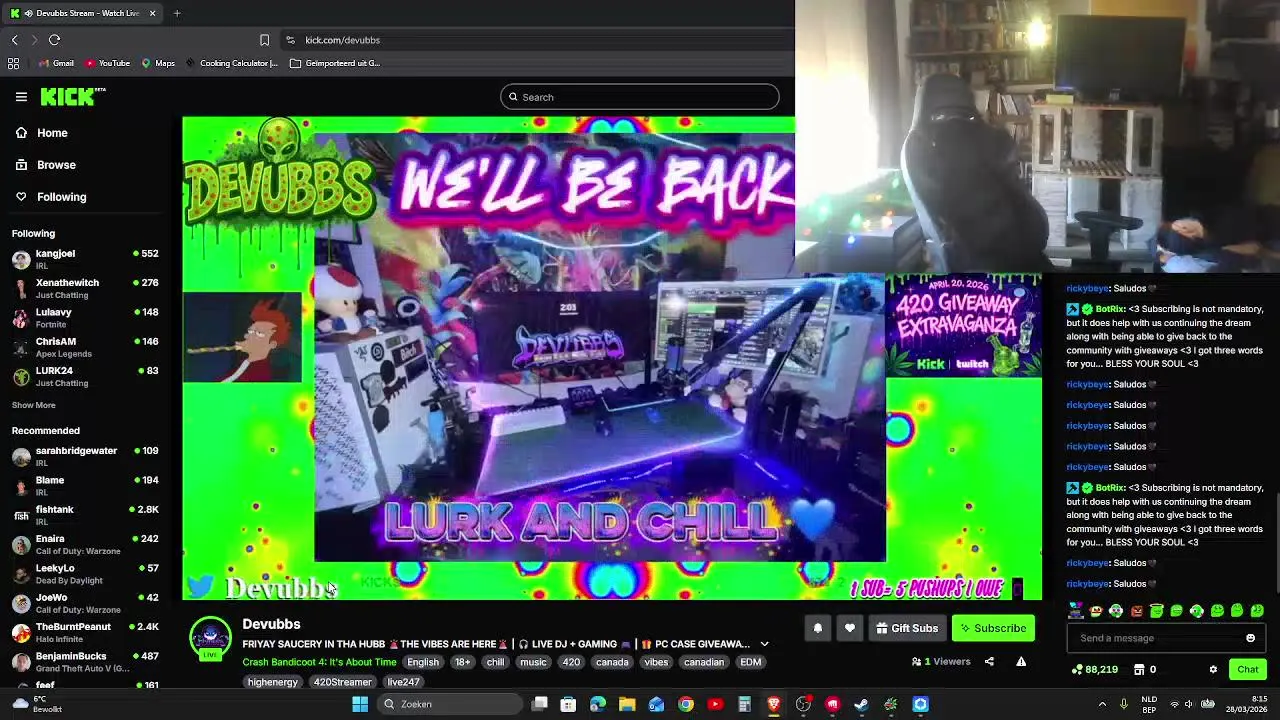Follow the channel with the heart button
Image resolution: width=1280 pixels, height=720 pixels.
click(x=849, y=628)
